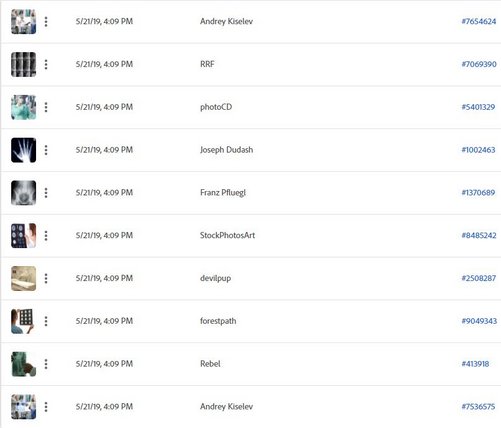Show the actions menu for StockPhotosArt
This screenshot has height=428, width=501.
(46, 236)
